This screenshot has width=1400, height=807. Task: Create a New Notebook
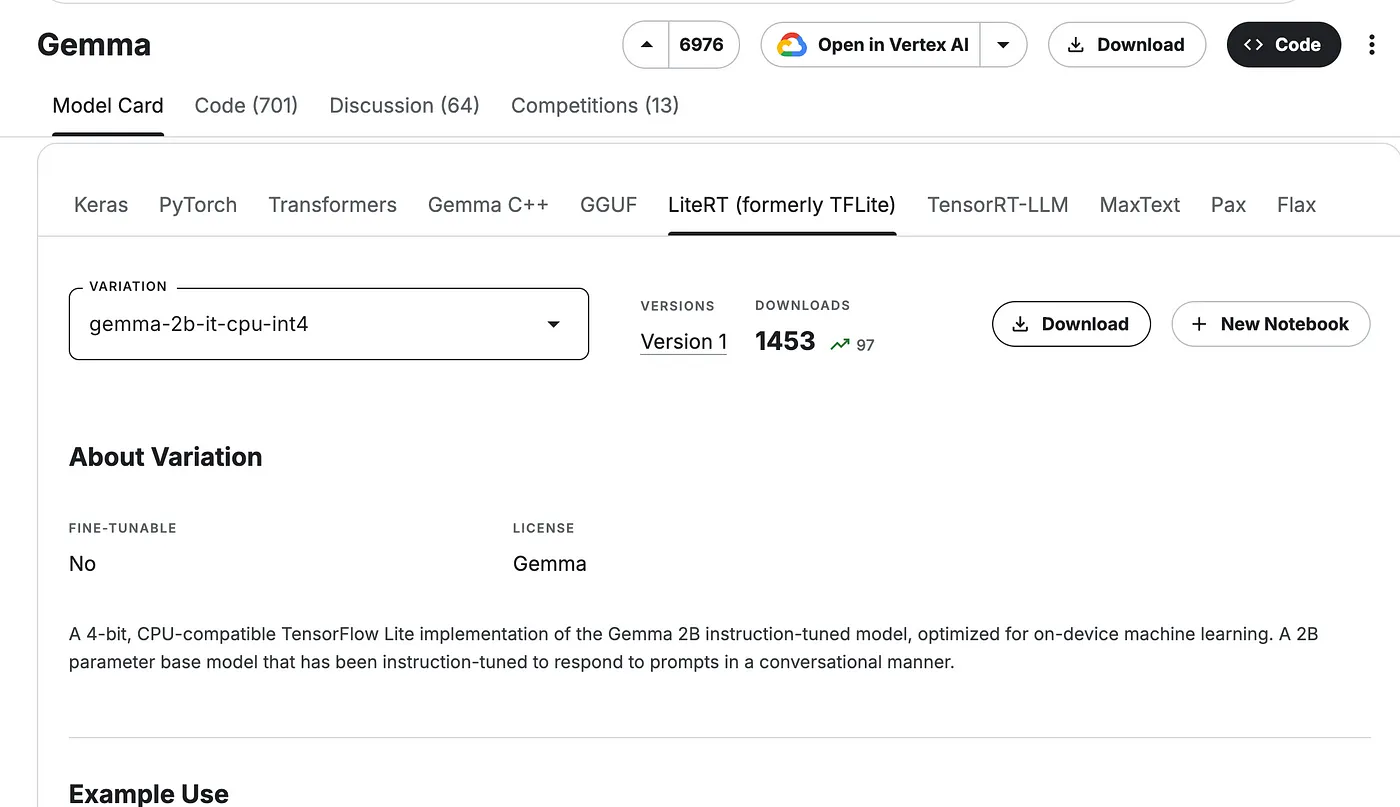pos(1270,324)
